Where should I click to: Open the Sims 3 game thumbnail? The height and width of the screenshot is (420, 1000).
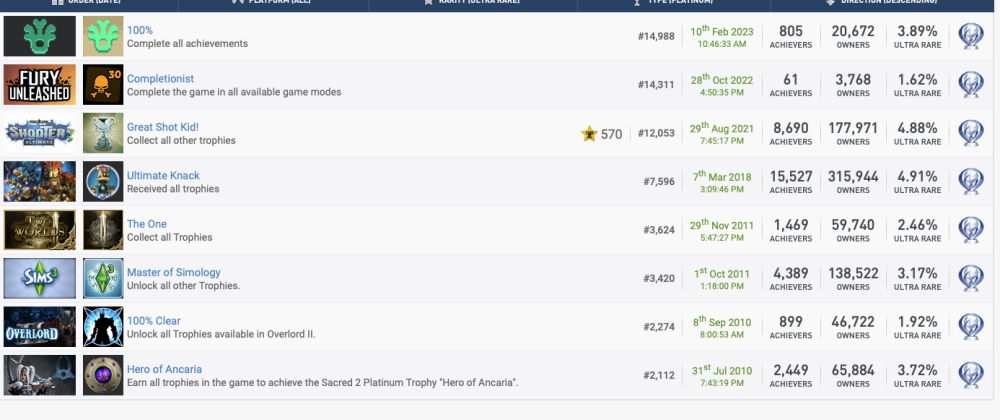pos(40,278)
